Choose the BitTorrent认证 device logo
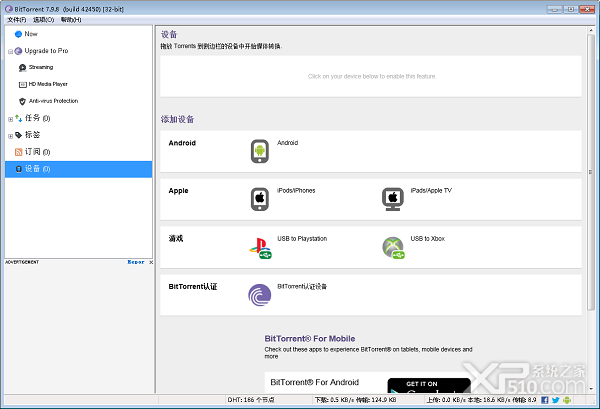Image resolution: width=600 pixels, height=409 pixels. coord(259,295)
